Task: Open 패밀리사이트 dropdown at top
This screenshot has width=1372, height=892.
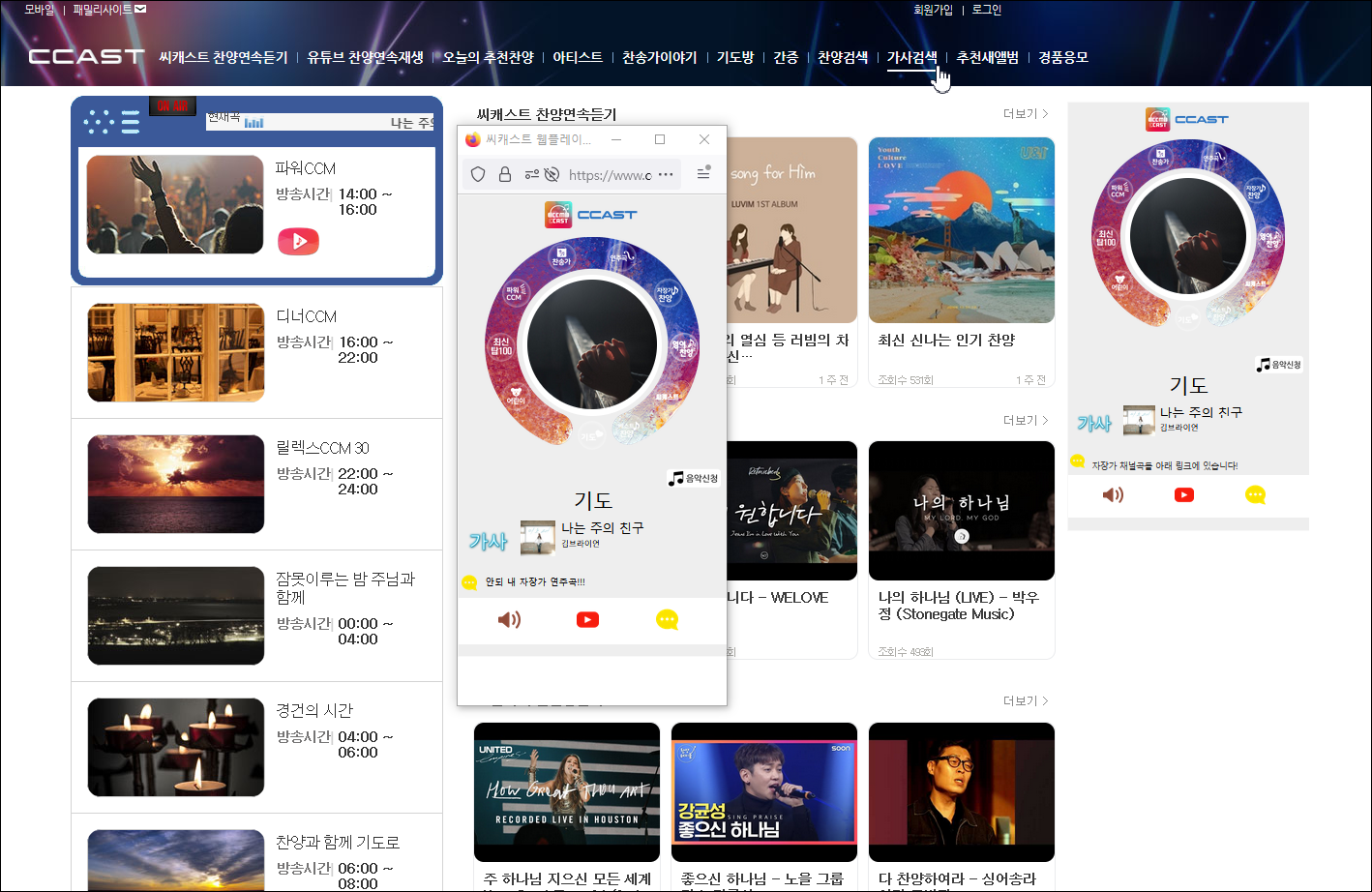Action: tap(110, 10)
